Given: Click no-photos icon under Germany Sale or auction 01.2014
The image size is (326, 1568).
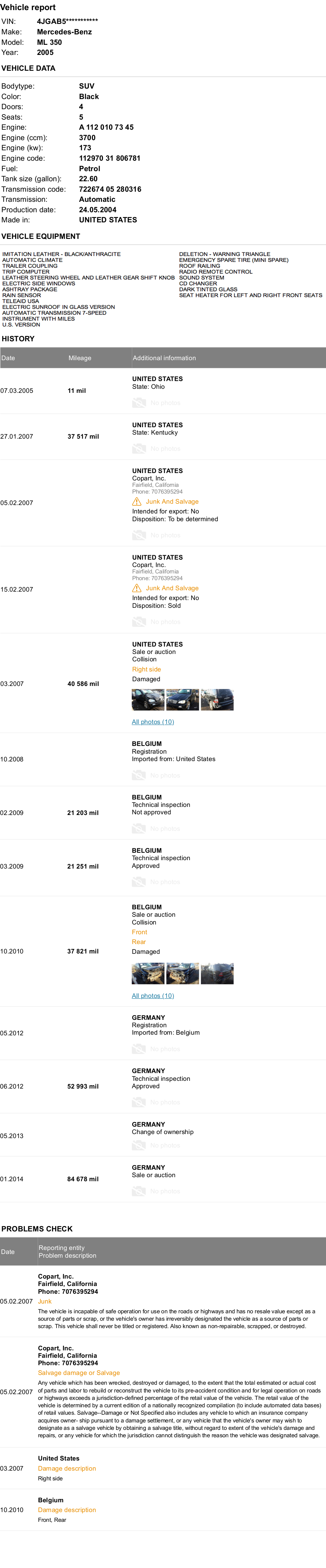Looking at the screenshot, I should pos(139,1191).
